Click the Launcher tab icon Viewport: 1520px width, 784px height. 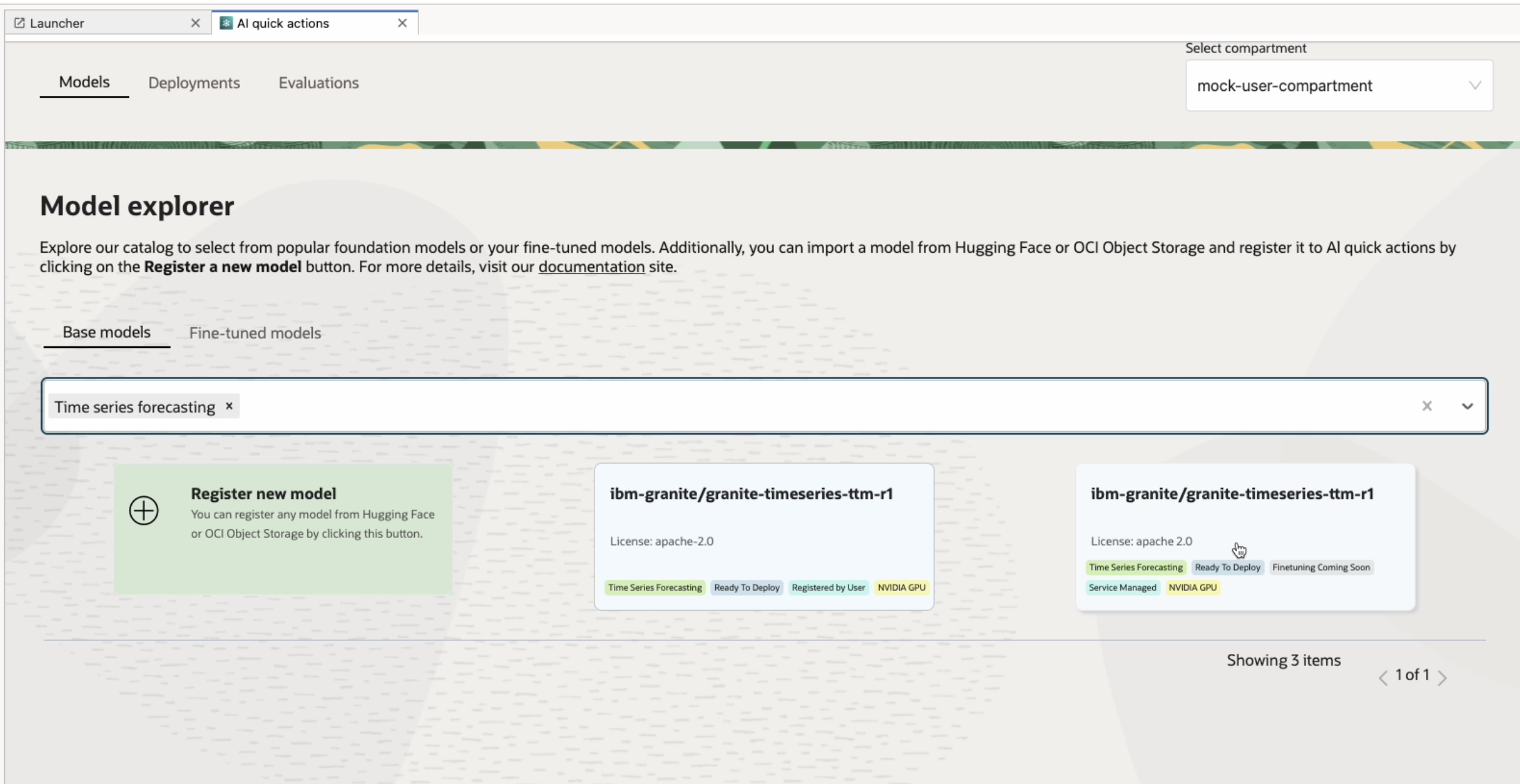click(x=20, y=23)
